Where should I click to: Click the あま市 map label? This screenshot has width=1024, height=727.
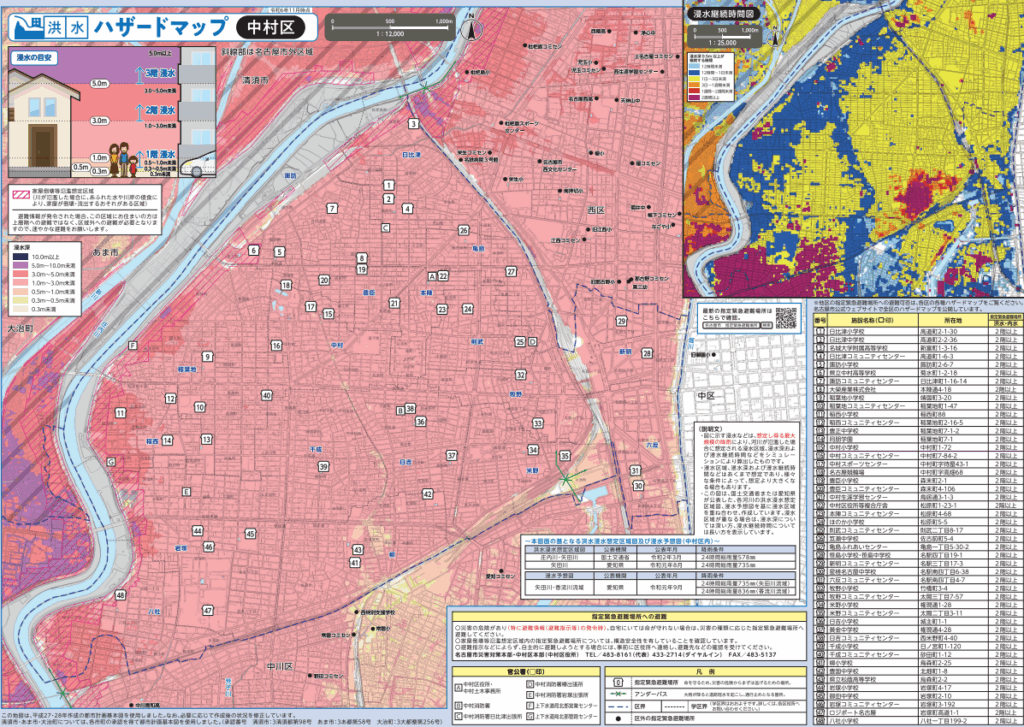click(x=104, y=255)
